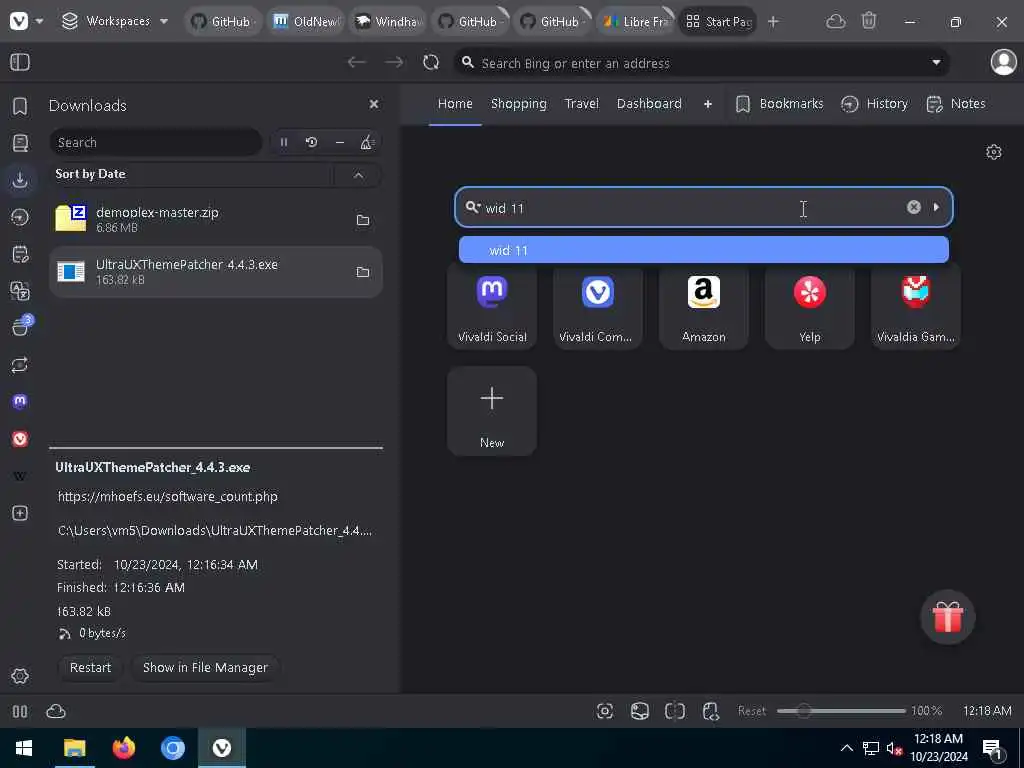Select the 'wid 11' search suggestion

coord(703,250)
